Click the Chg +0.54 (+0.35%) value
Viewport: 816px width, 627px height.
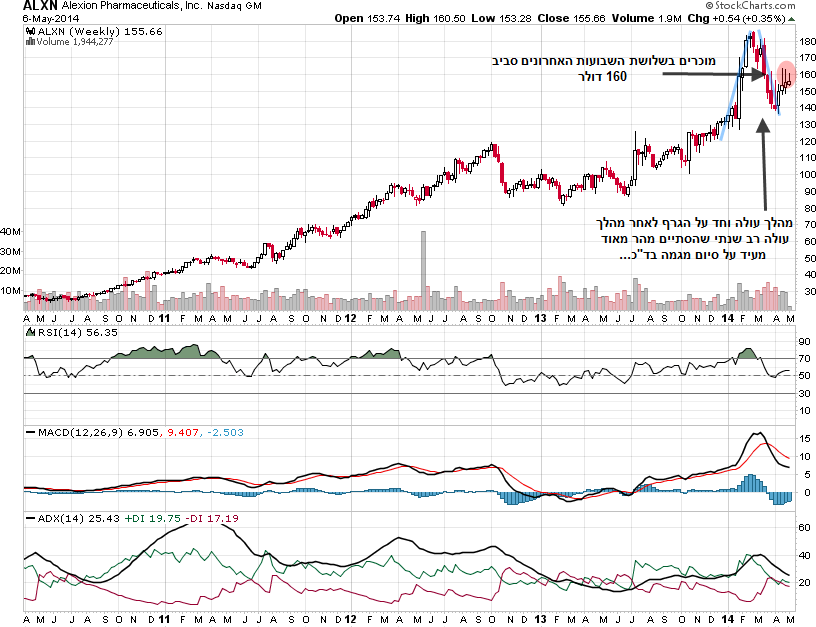pos(736,18)
